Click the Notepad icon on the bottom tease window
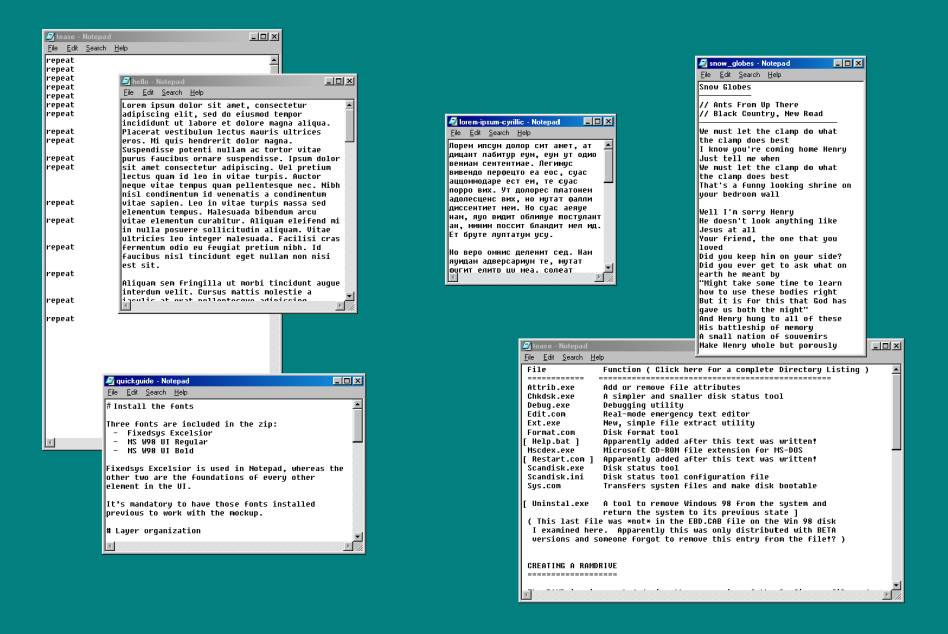The image size is (948, 634). pos(527,346)
